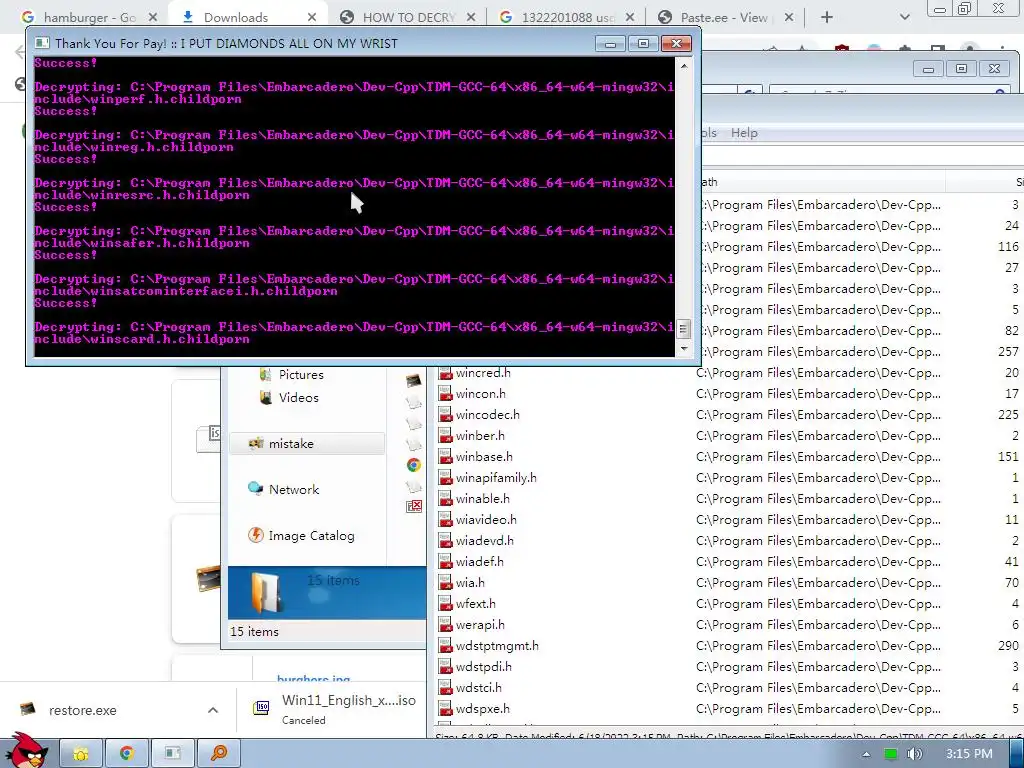
Task: Select Pictures in the Explorer sidebar
Action: (301, 375)
